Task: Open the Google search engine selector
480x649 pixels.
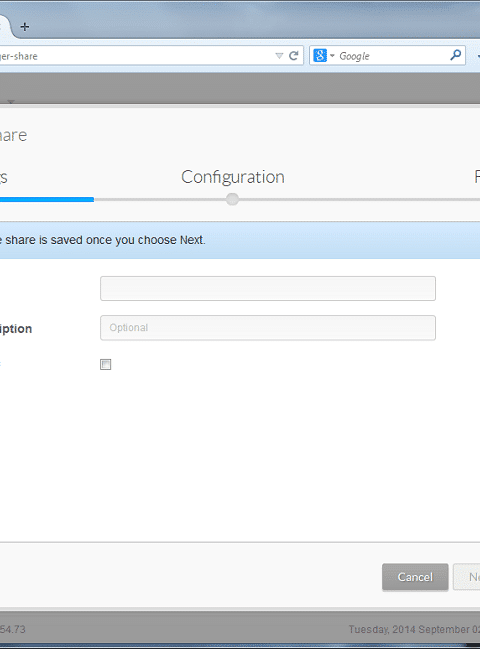Action: pyautogui.click(x=324, y=55)
